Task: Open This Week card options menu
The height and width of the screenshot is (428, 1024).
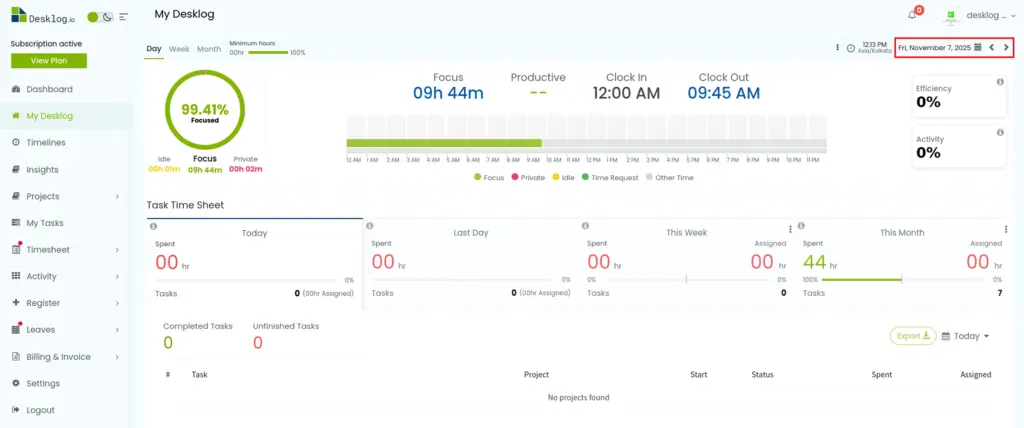Action: pyautogui.click(x=790, y=230)
